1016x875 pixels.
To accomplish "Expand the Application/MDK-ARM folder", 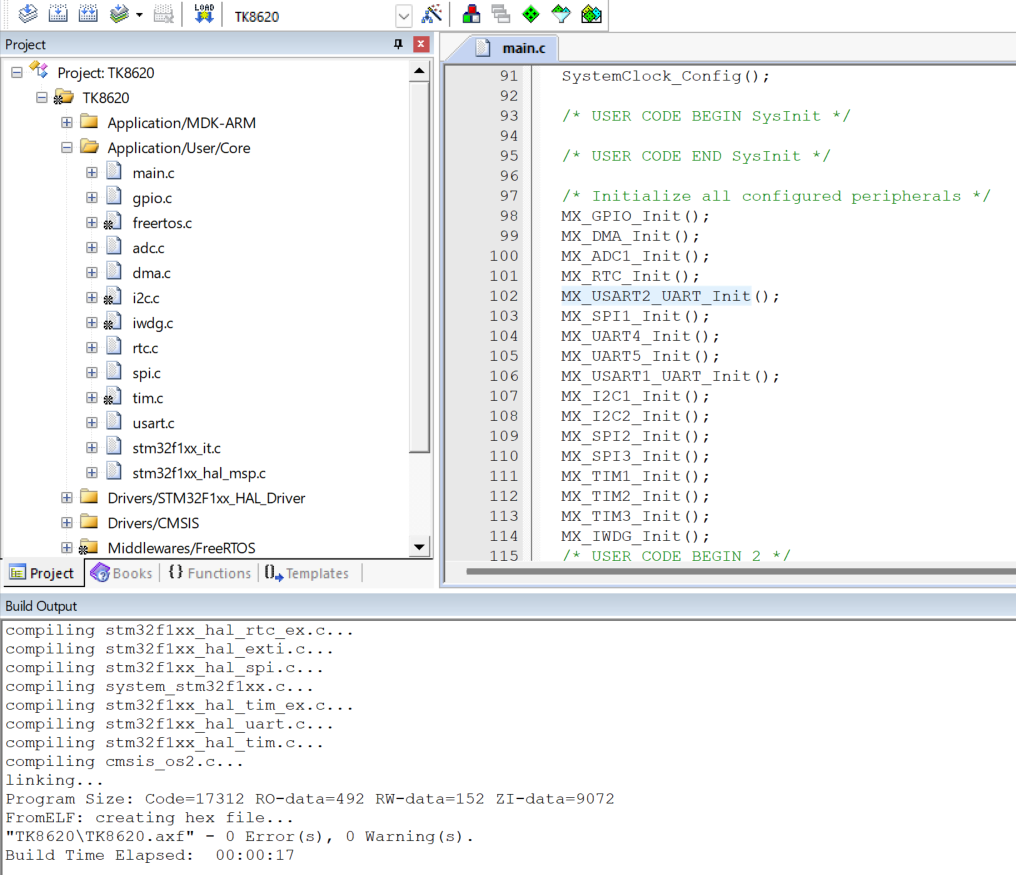I will pos(67,122).
